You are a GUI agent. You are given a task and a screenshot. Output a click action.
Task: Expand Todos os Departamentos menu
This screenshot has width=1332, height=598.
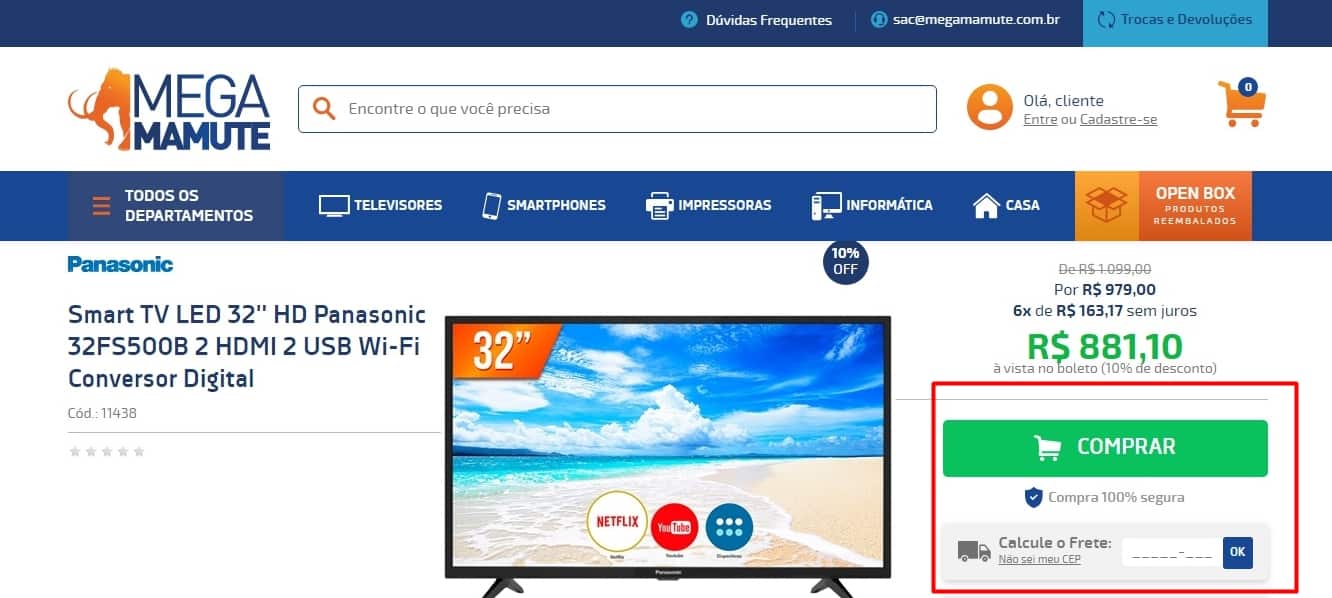click(176, 206)
